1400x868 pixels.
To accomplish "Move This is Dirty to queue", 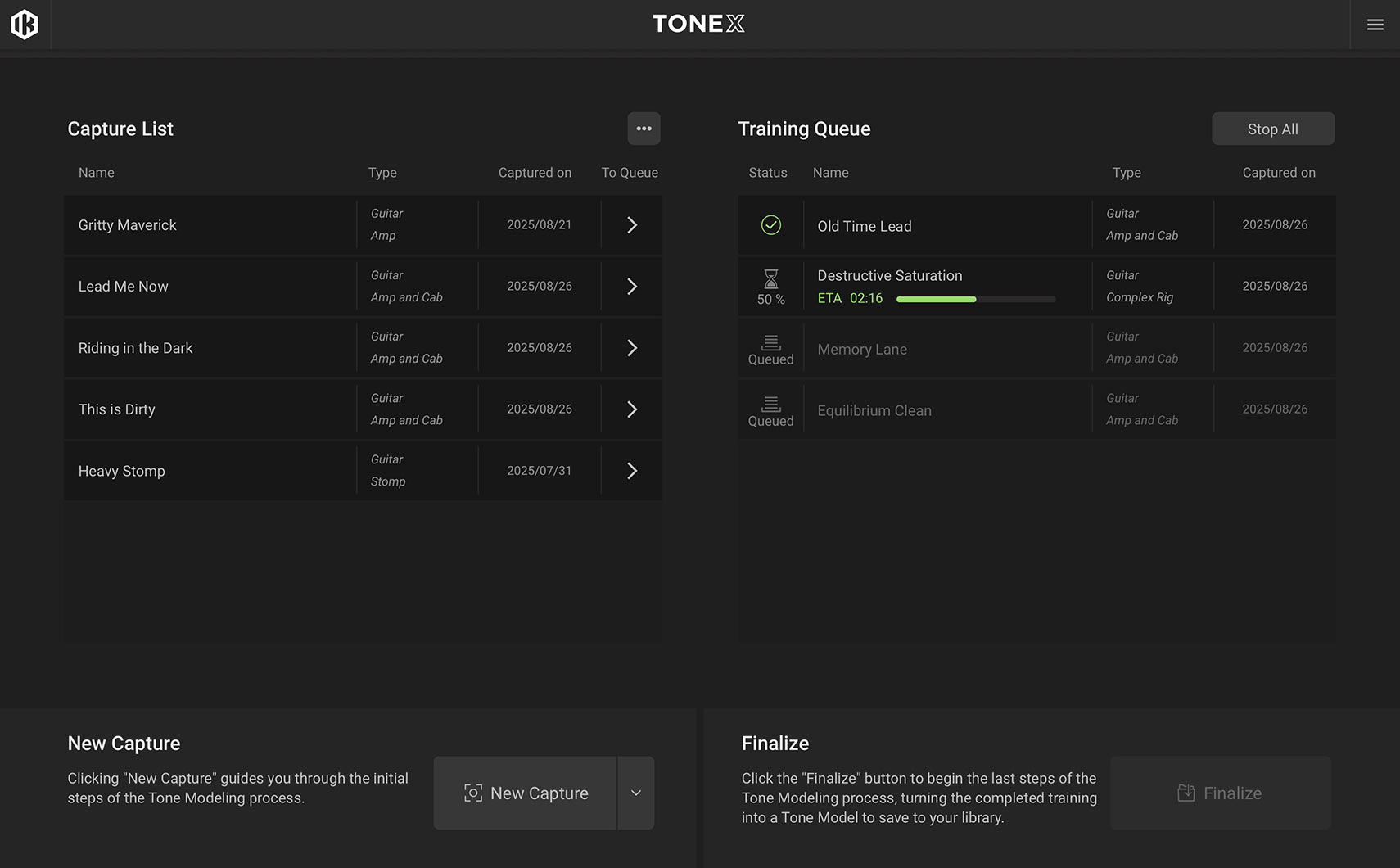I will pyautogui.click(x=631, y=409).
